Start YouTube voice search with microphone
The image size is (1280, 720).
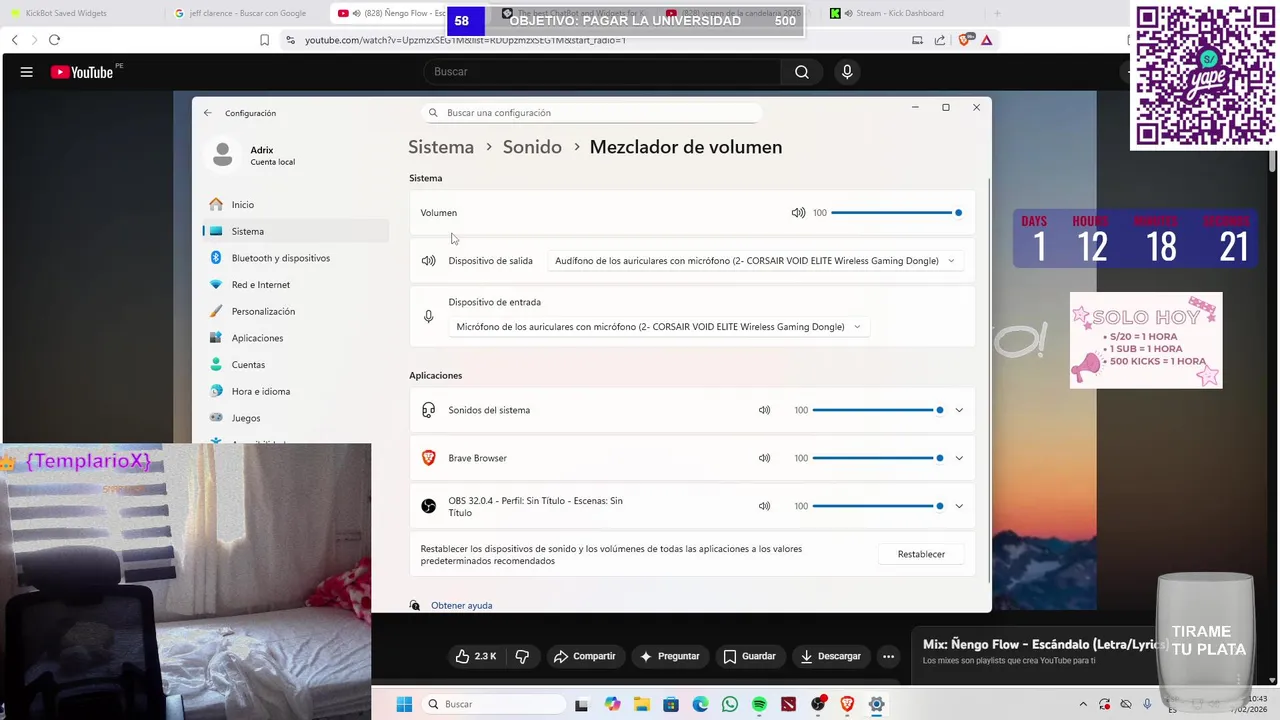click(x=847, y=72)
